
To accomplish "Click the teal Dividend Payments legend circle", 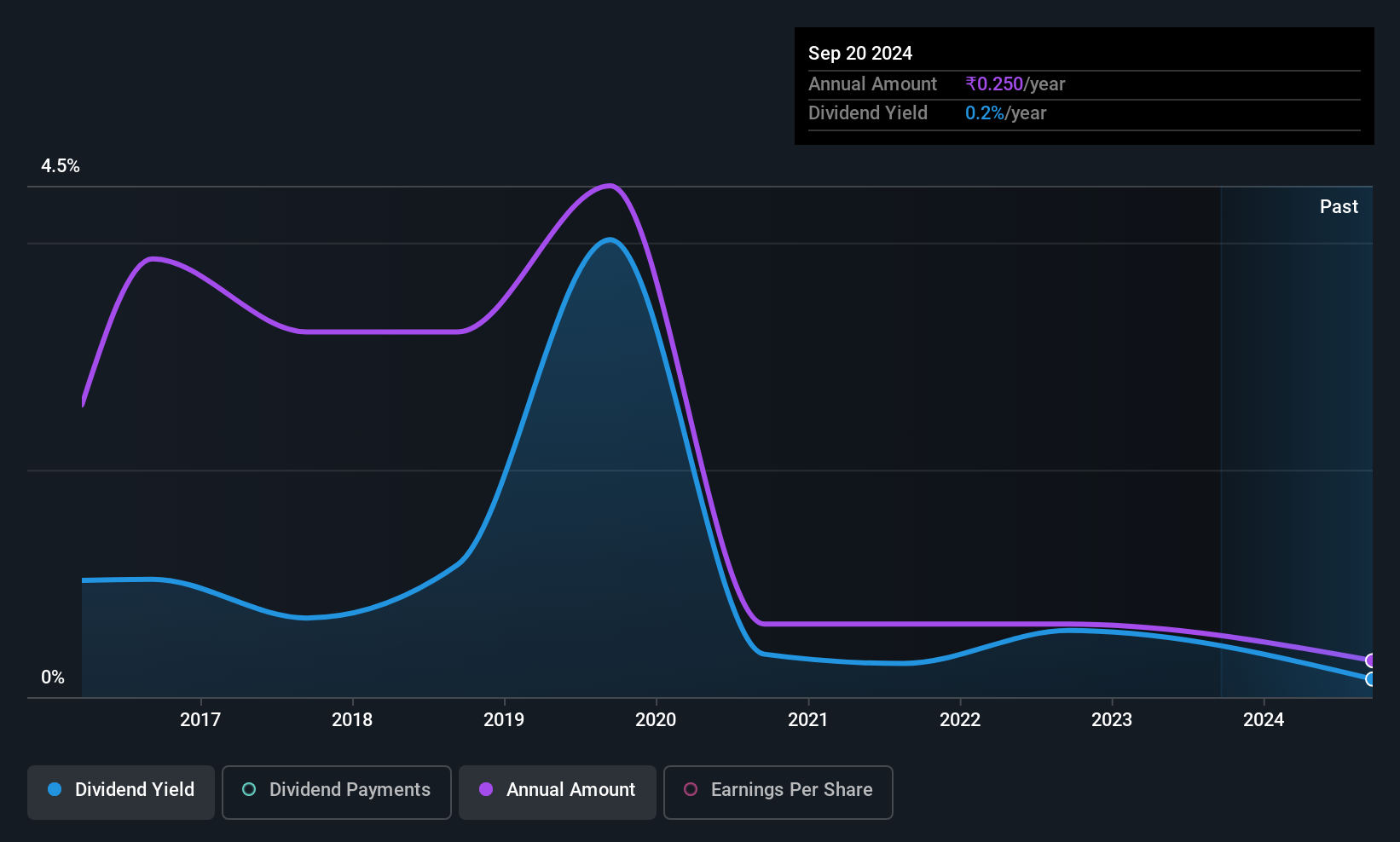I will (x=249, y=789).
